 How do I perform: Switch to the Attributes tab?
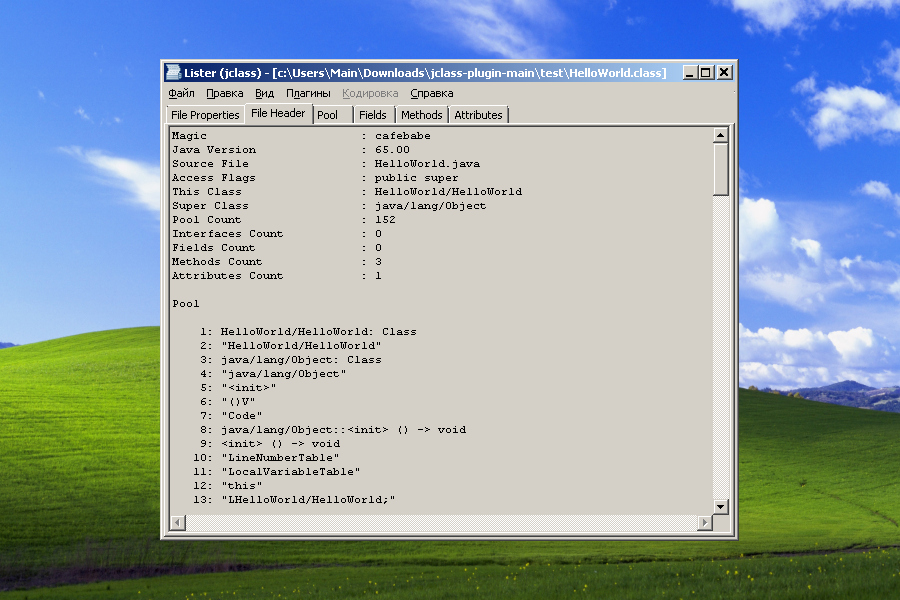[478, 115]
